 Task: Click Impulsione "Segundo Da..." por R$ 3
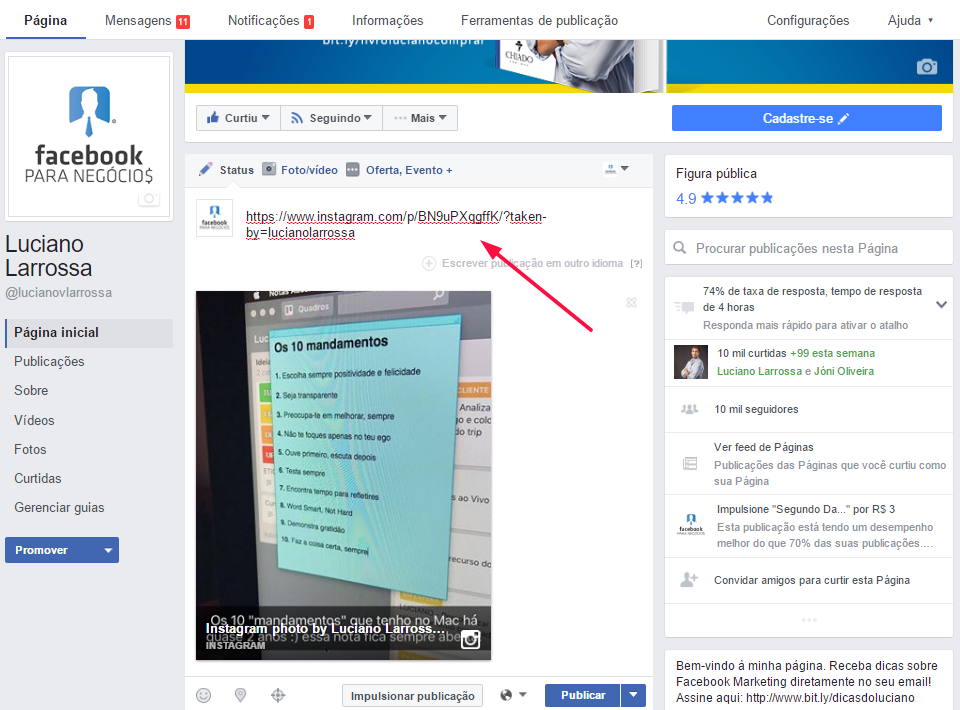806,509
